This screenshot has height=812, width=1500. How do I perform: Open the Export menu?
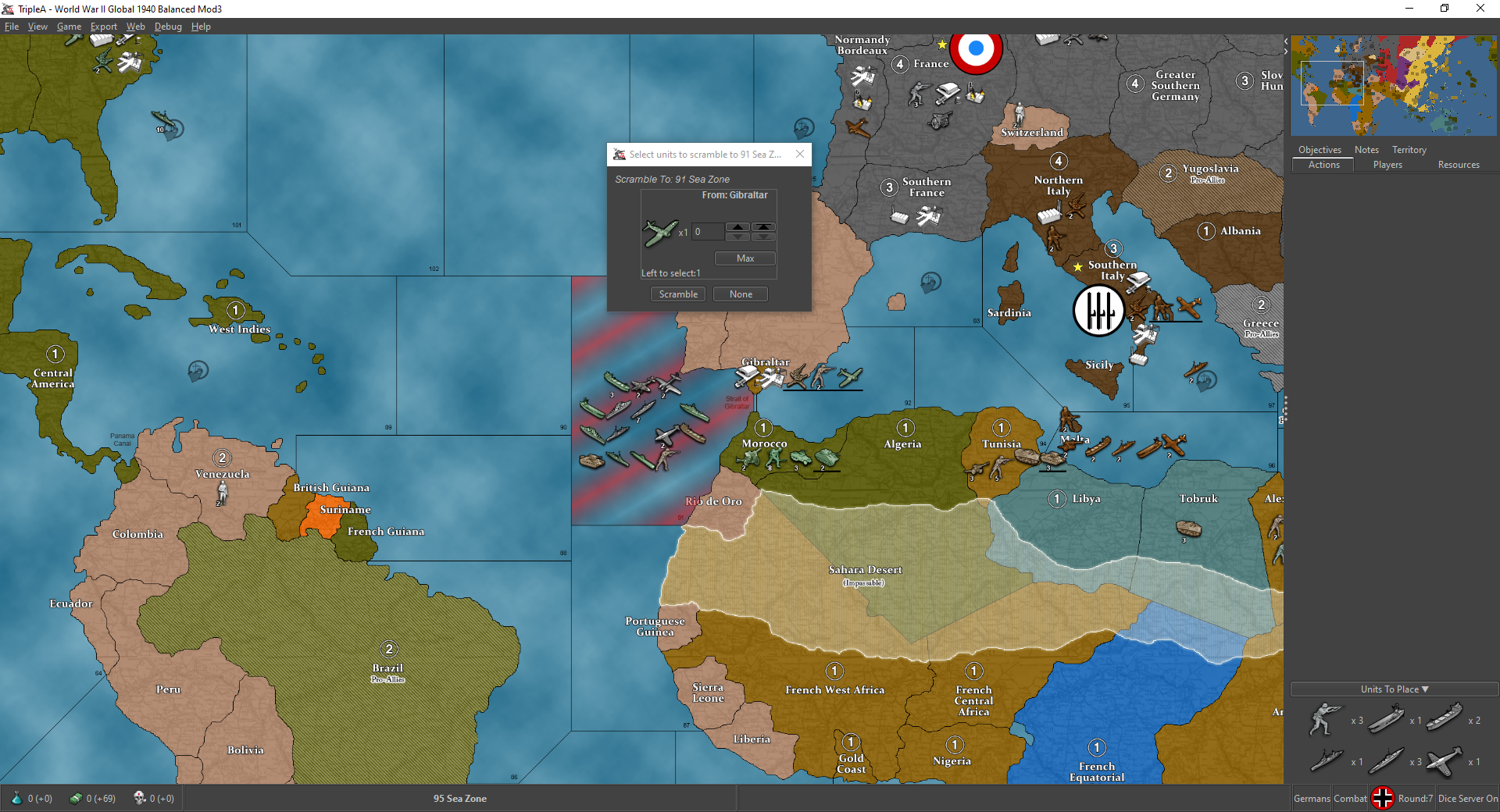[103, 27]
